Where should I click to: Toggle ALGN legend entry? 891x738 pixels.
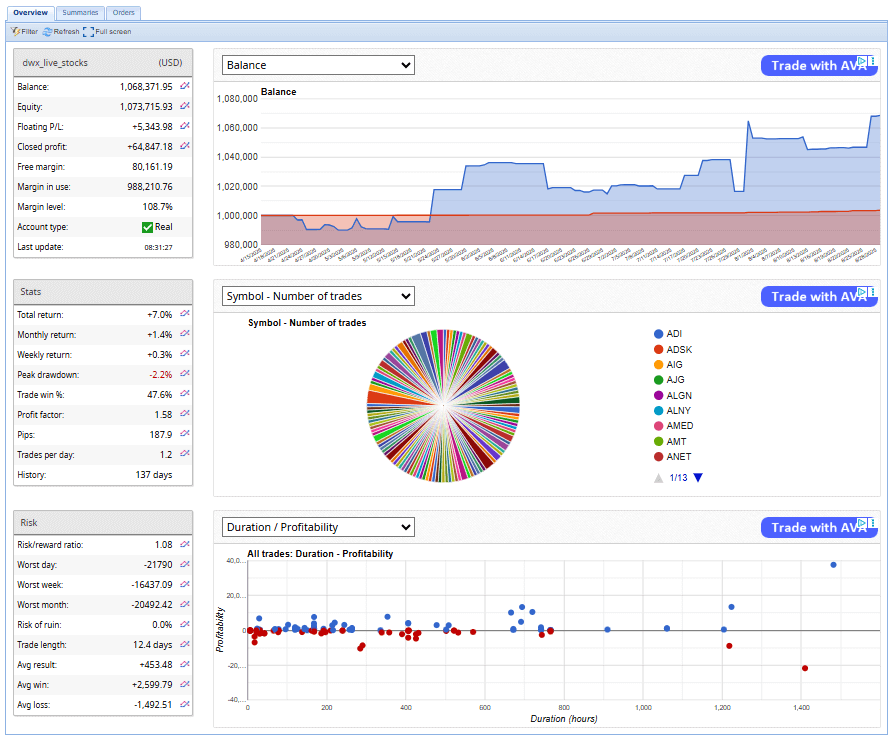click(x=680, y=395)
